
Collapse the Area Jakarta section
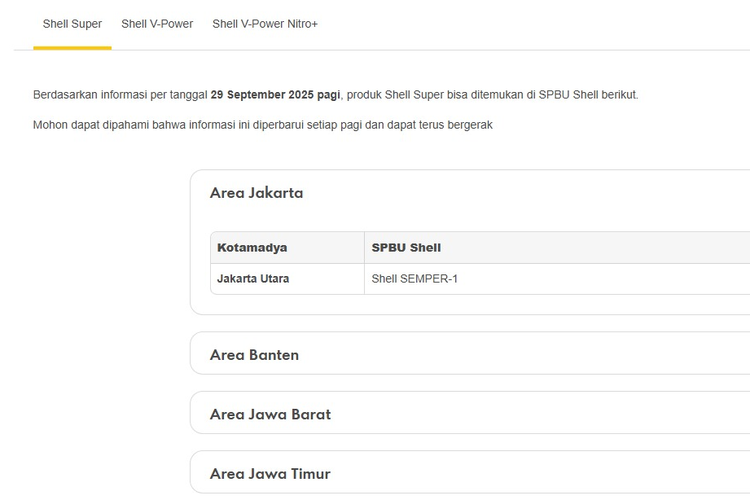coord(257,193)
